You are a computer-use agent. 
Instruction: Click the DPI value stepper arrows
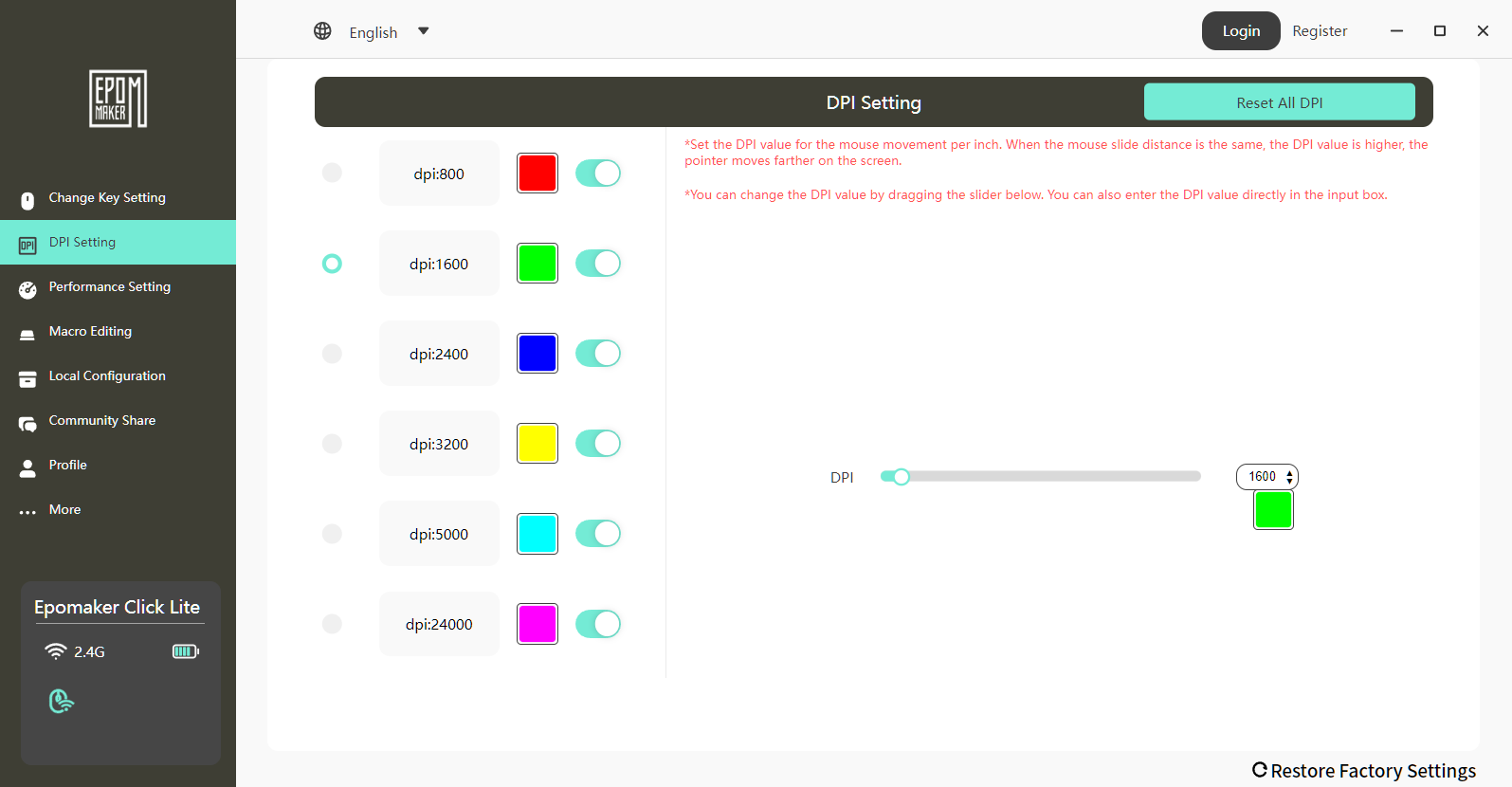tap(1289, 477)
